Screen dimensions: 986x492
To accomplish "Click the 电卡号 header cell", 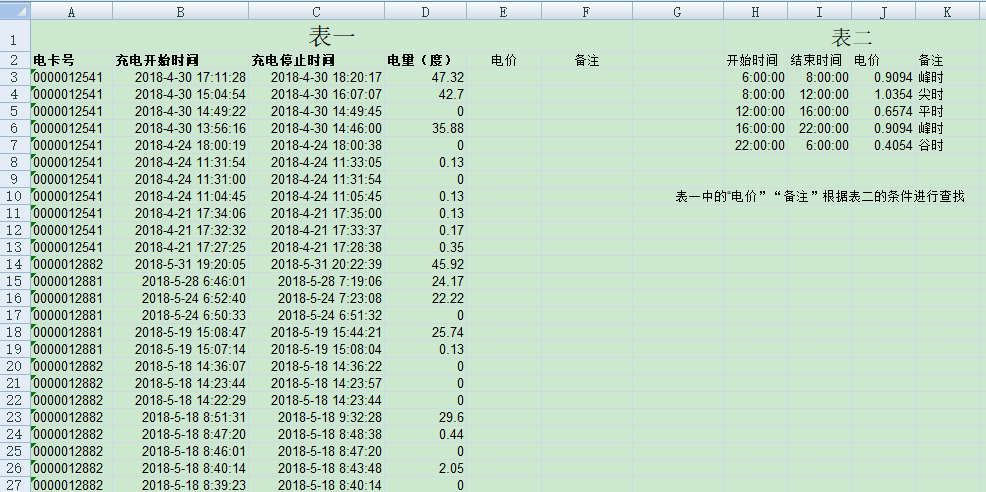I will pyautogui.click(x=72, y=60).
